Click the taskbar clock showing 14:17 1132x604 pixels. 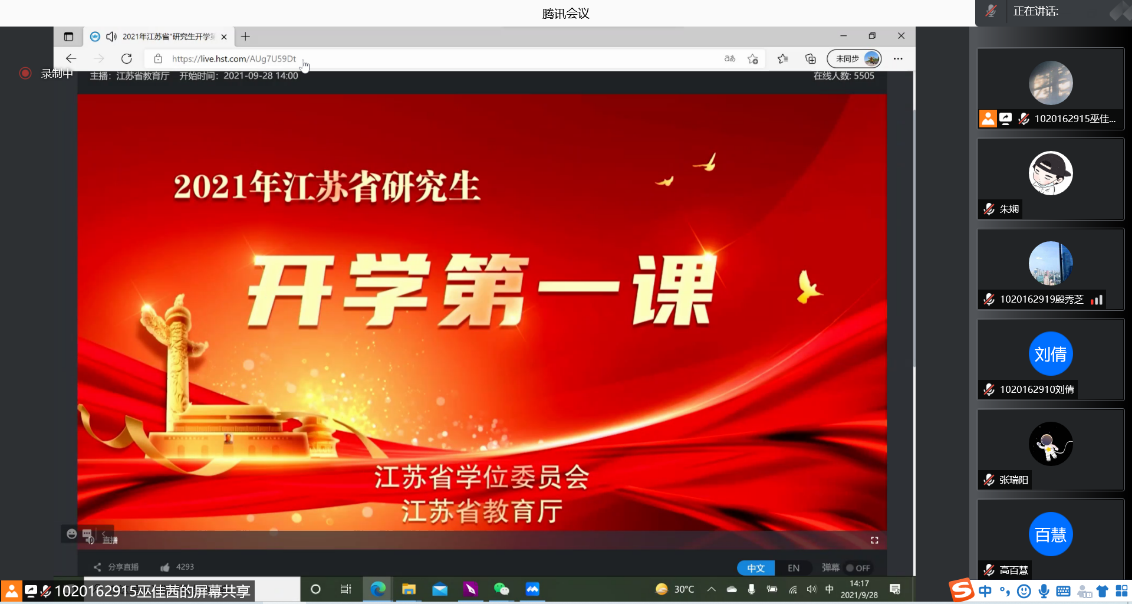[859, 589]
